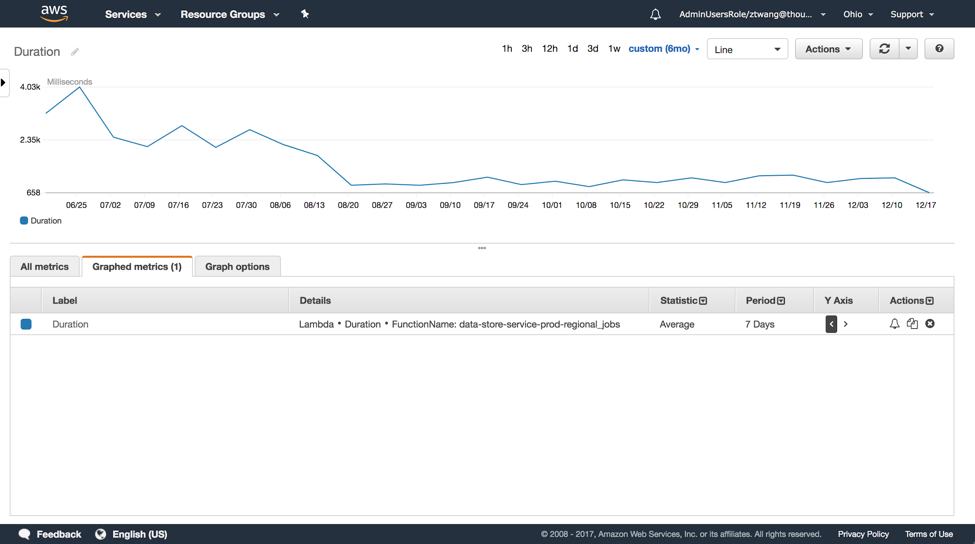Viewport: 975px width, 544px height.
Task: Select left Y axis for Duration metric
Action: pyautogui.click(x=831, y=324)
